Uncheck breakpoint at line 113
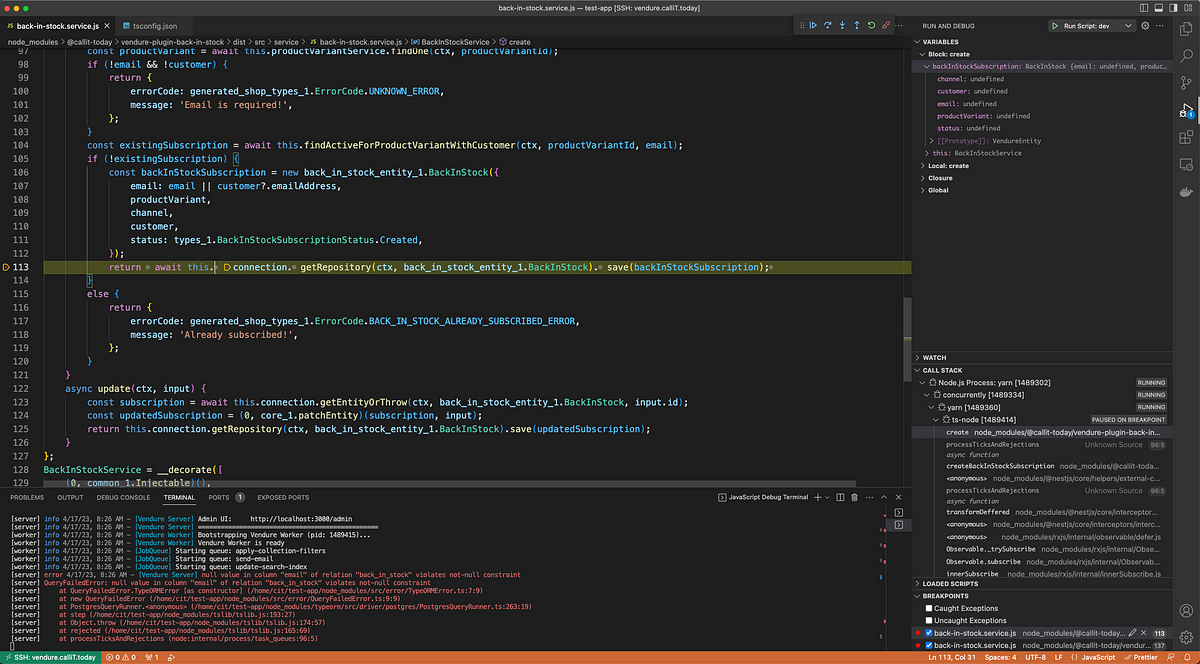Viewport: 1200px width, 664px height. [929, 633]
